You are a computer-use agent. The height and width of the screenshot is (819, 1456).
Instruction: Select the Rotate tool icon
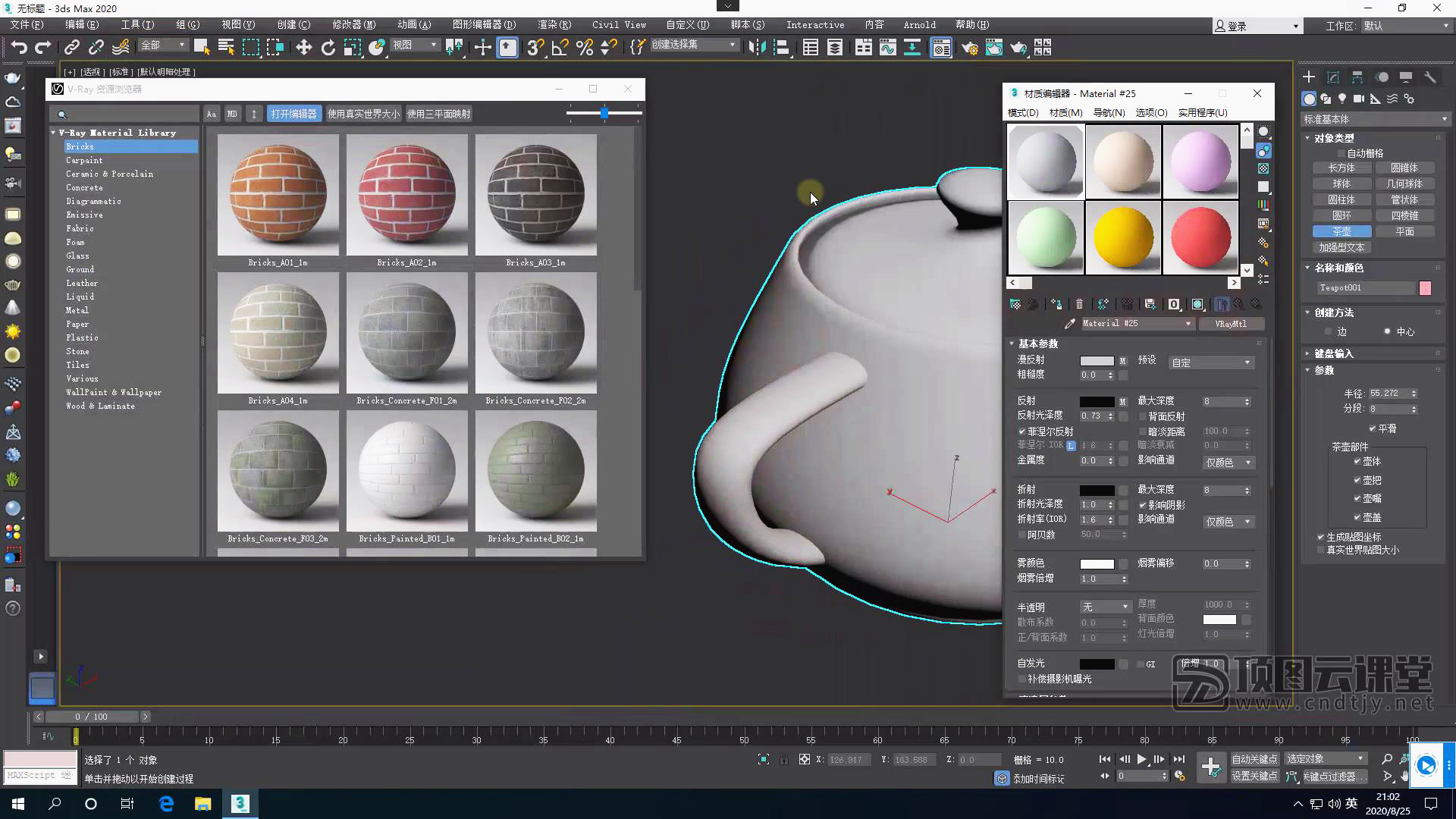(328, 48)
